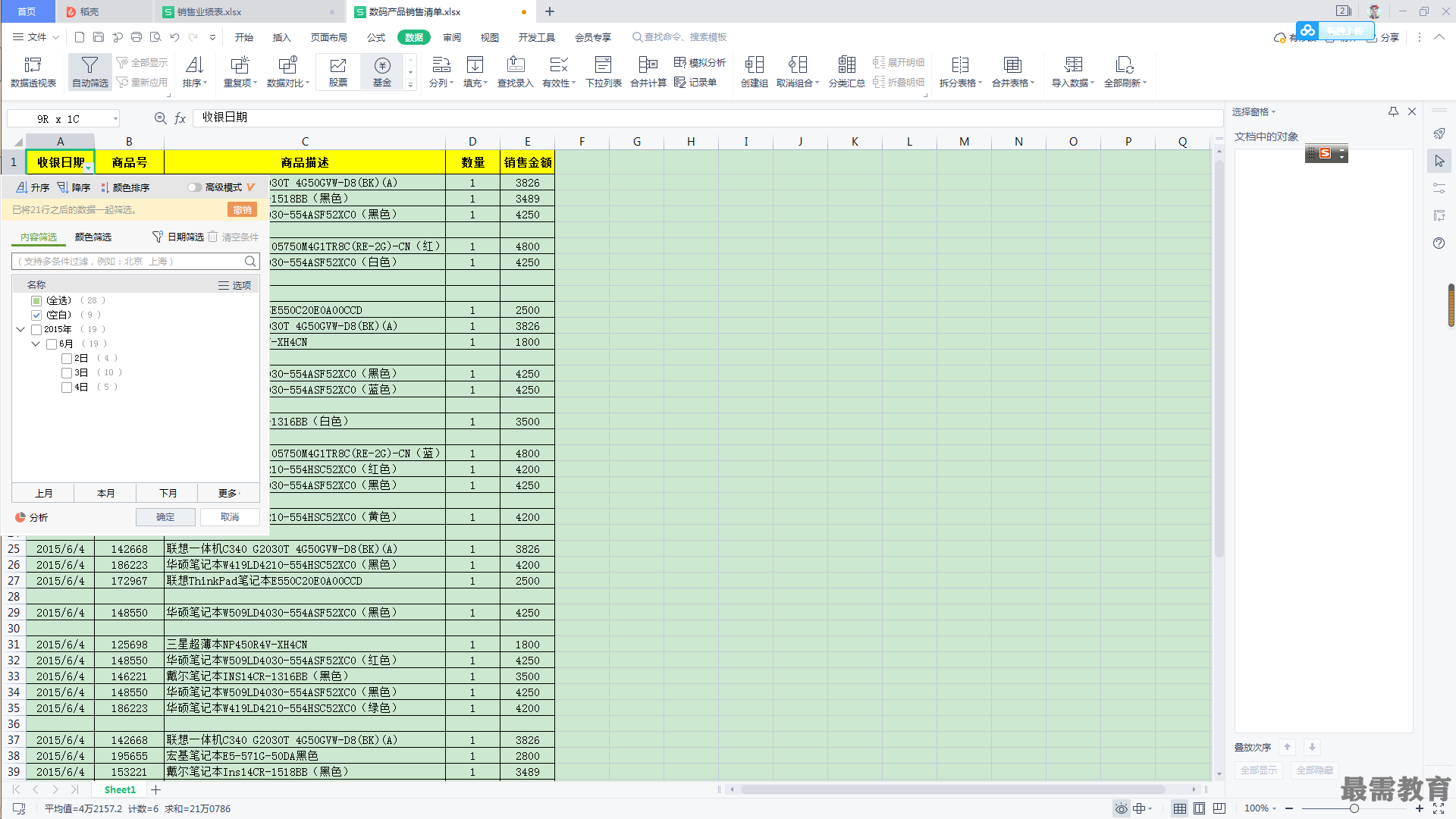Click the 日期筛选 date filter link

pos(179,237)
